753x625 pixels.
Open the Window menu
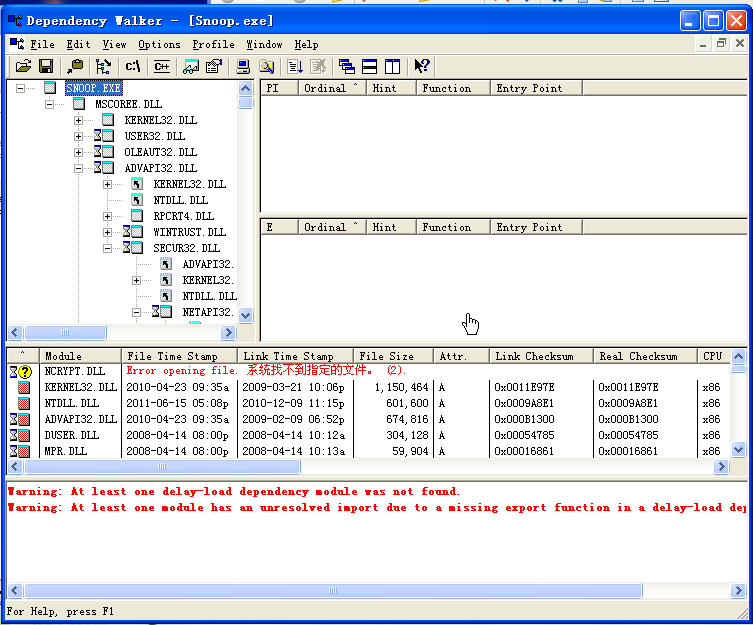click(265, 44)
